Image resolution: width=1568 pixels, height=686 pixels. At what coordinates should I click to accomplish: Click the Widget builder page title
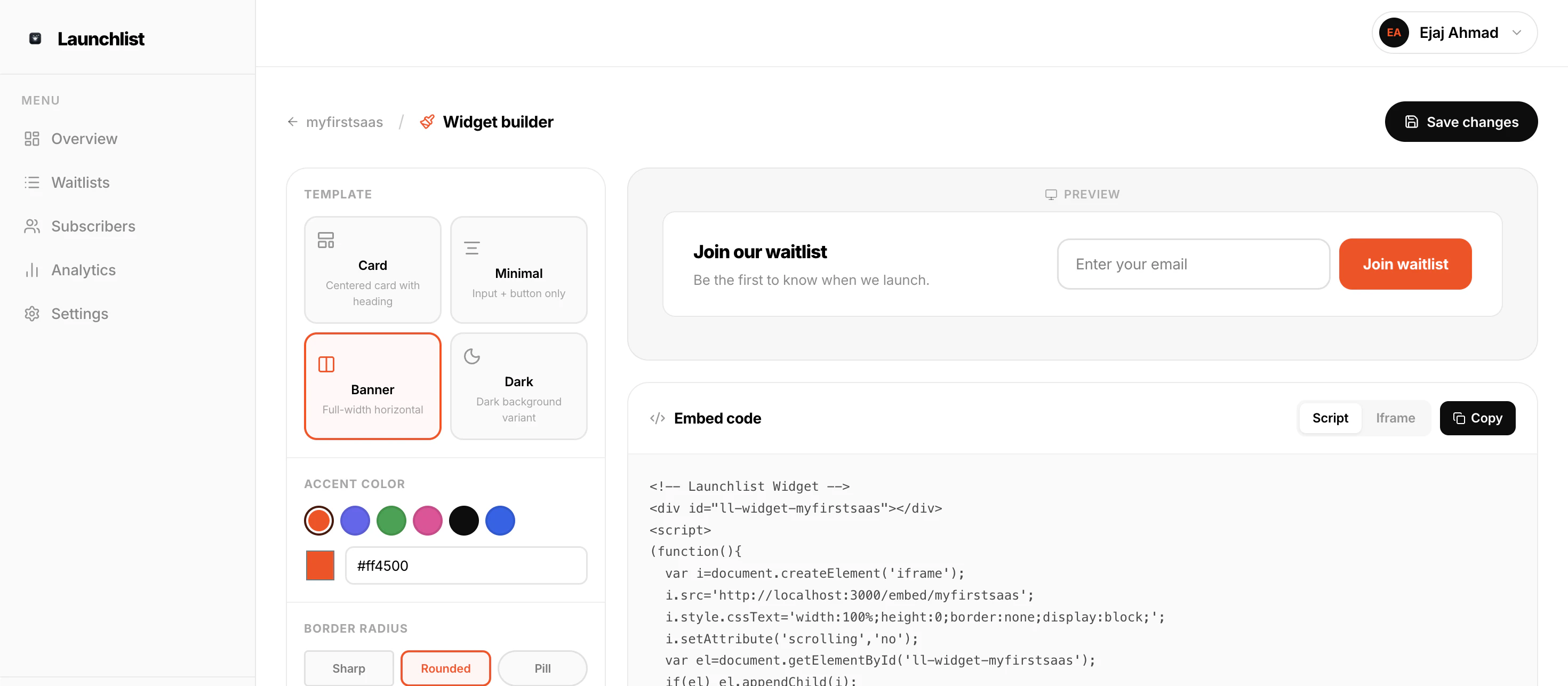tap(499, 122)
